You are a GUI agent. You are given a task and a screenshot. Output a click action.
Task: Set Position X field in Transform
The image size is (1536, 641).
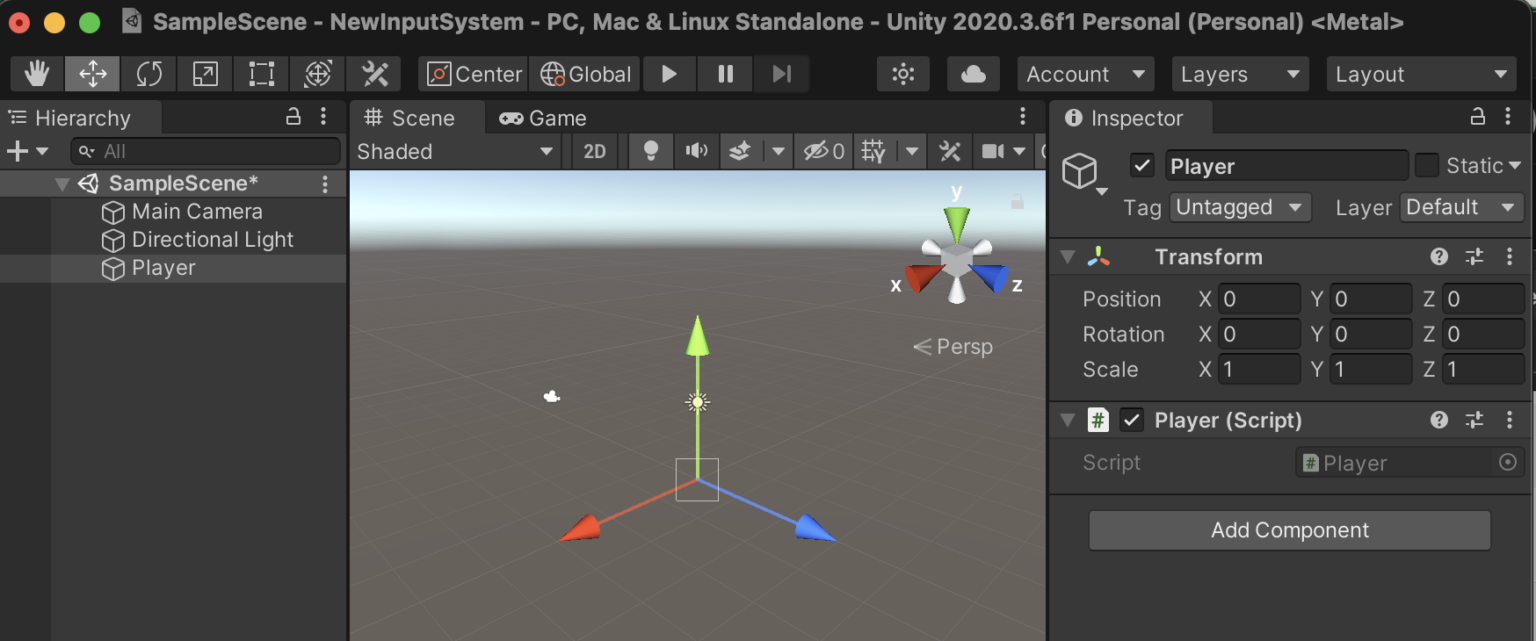(x=1259, y=298)
